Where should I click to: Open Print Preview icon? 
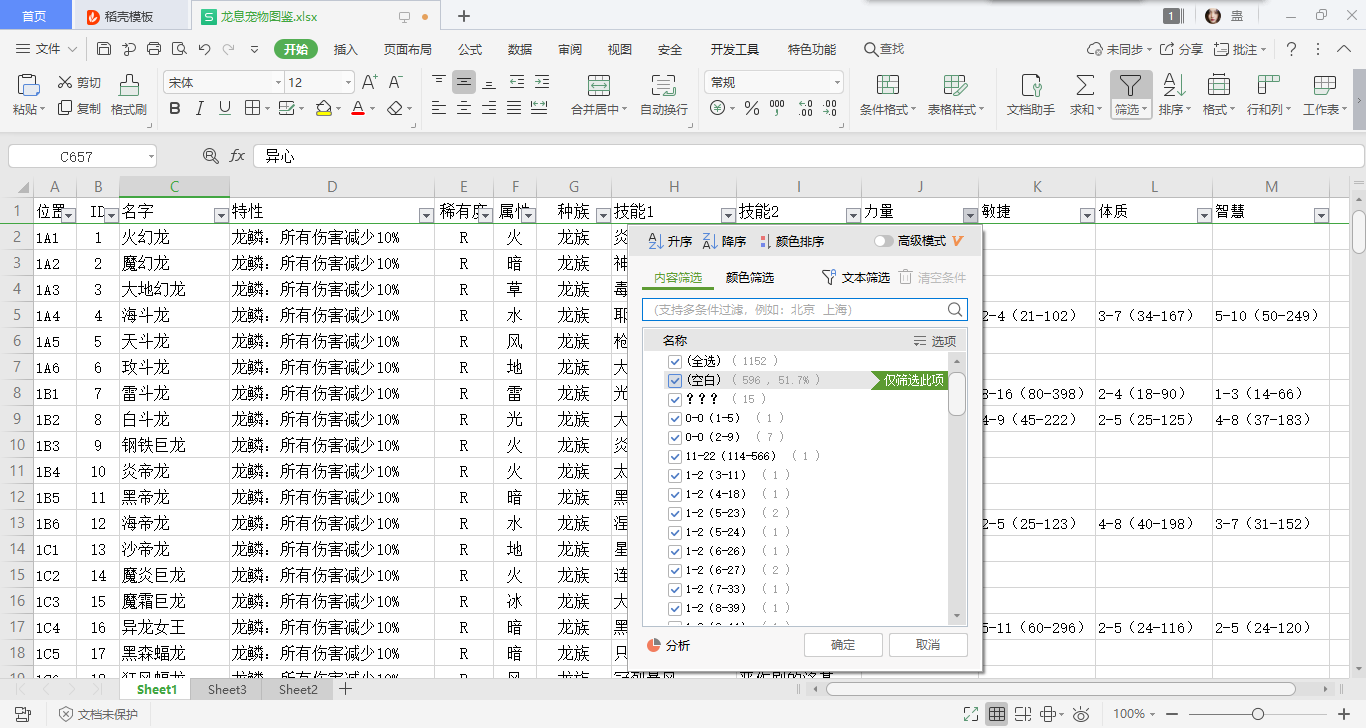coord(179,49)
